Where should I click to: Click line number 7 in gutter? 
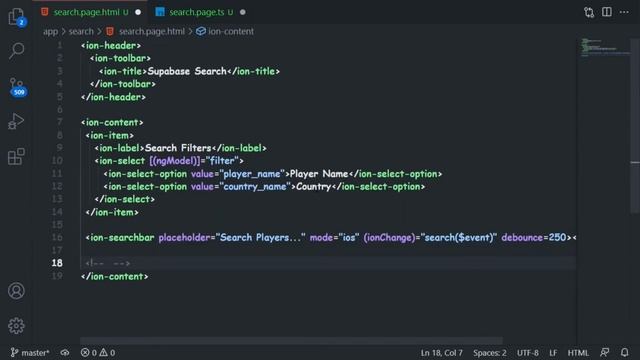click(x=60, y=122)
